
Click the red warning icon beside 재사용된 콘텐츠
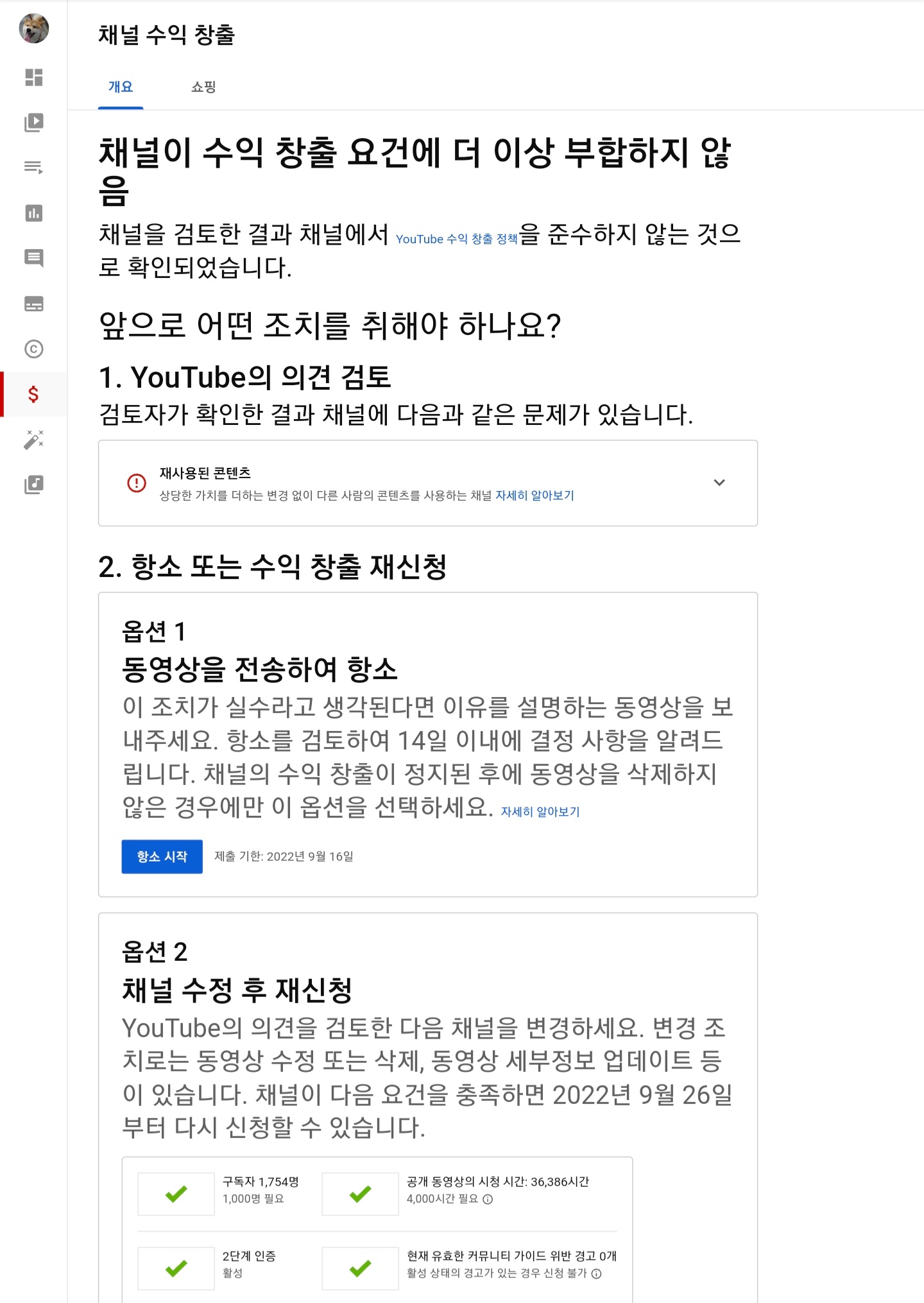click(x=137, y=483)
